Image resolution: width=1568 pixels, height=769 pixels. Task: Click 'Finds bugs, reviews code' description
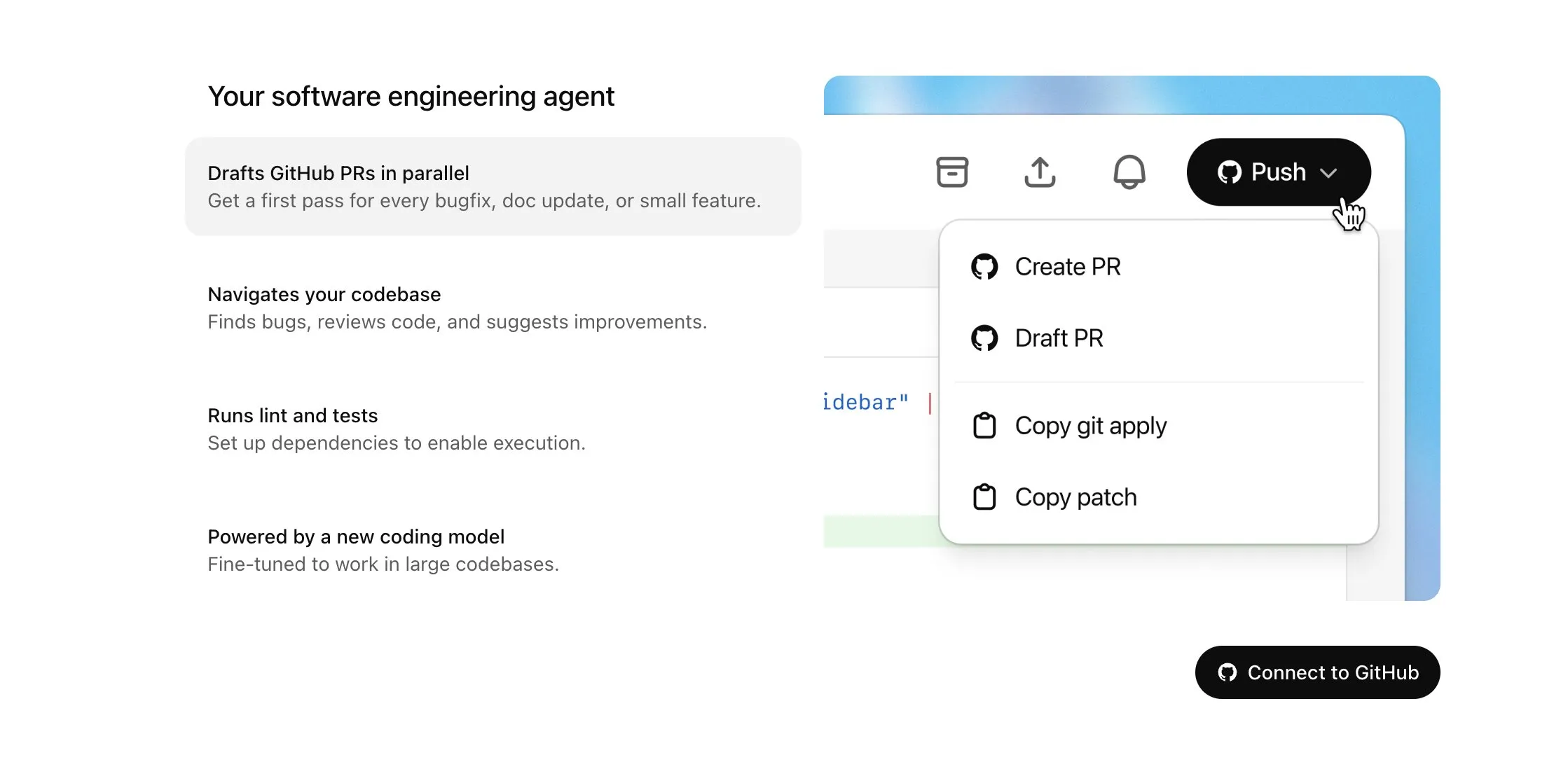[x=458, y=322]
